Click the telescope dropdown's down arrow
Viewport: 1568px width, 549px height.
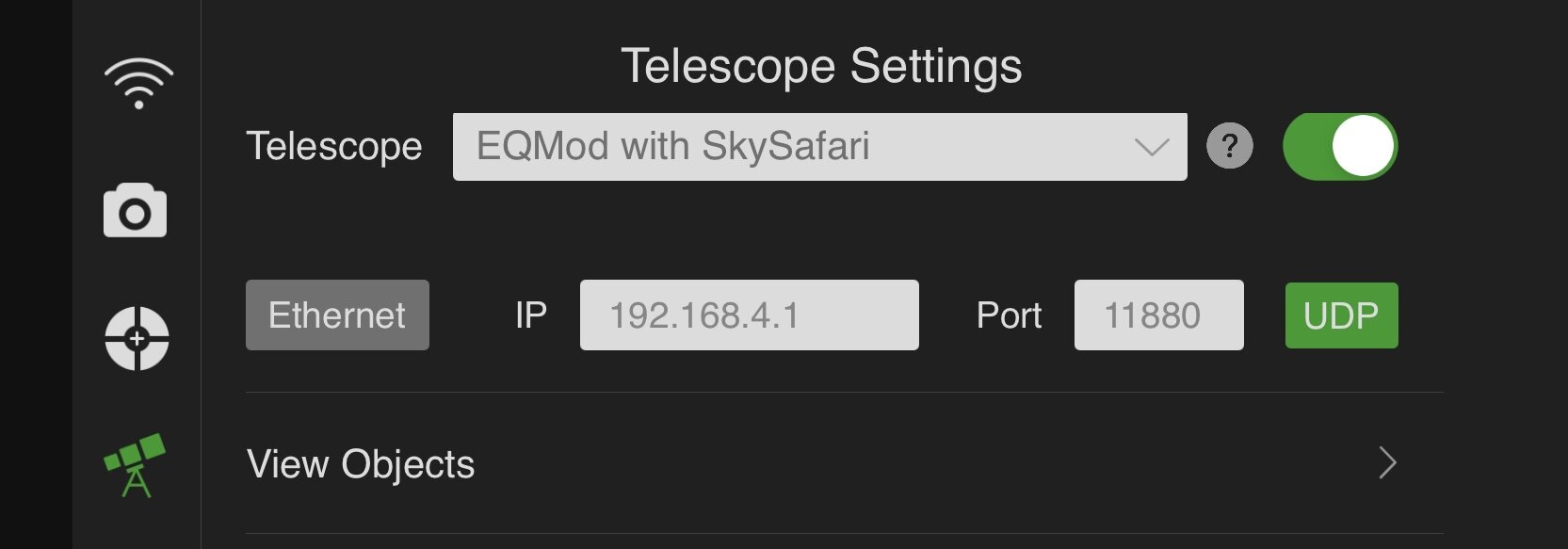1151,148
